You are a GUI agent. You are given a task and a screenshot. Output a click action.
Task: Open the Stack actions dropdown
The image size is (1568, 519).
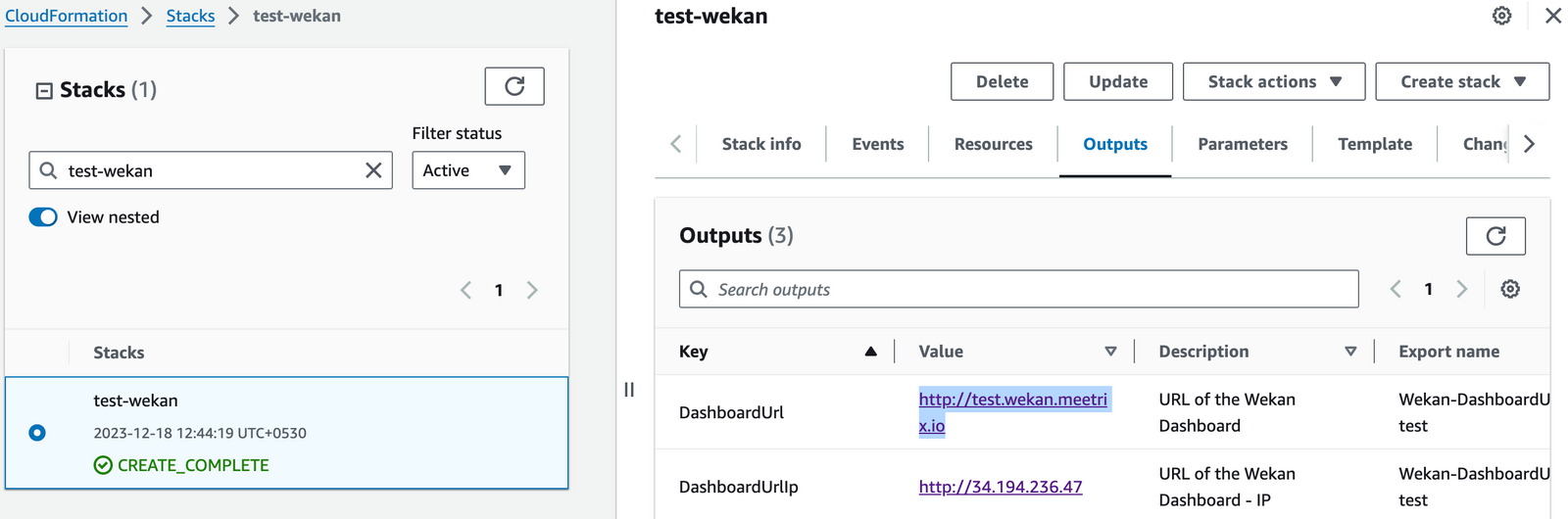(x=1274, y=82)
